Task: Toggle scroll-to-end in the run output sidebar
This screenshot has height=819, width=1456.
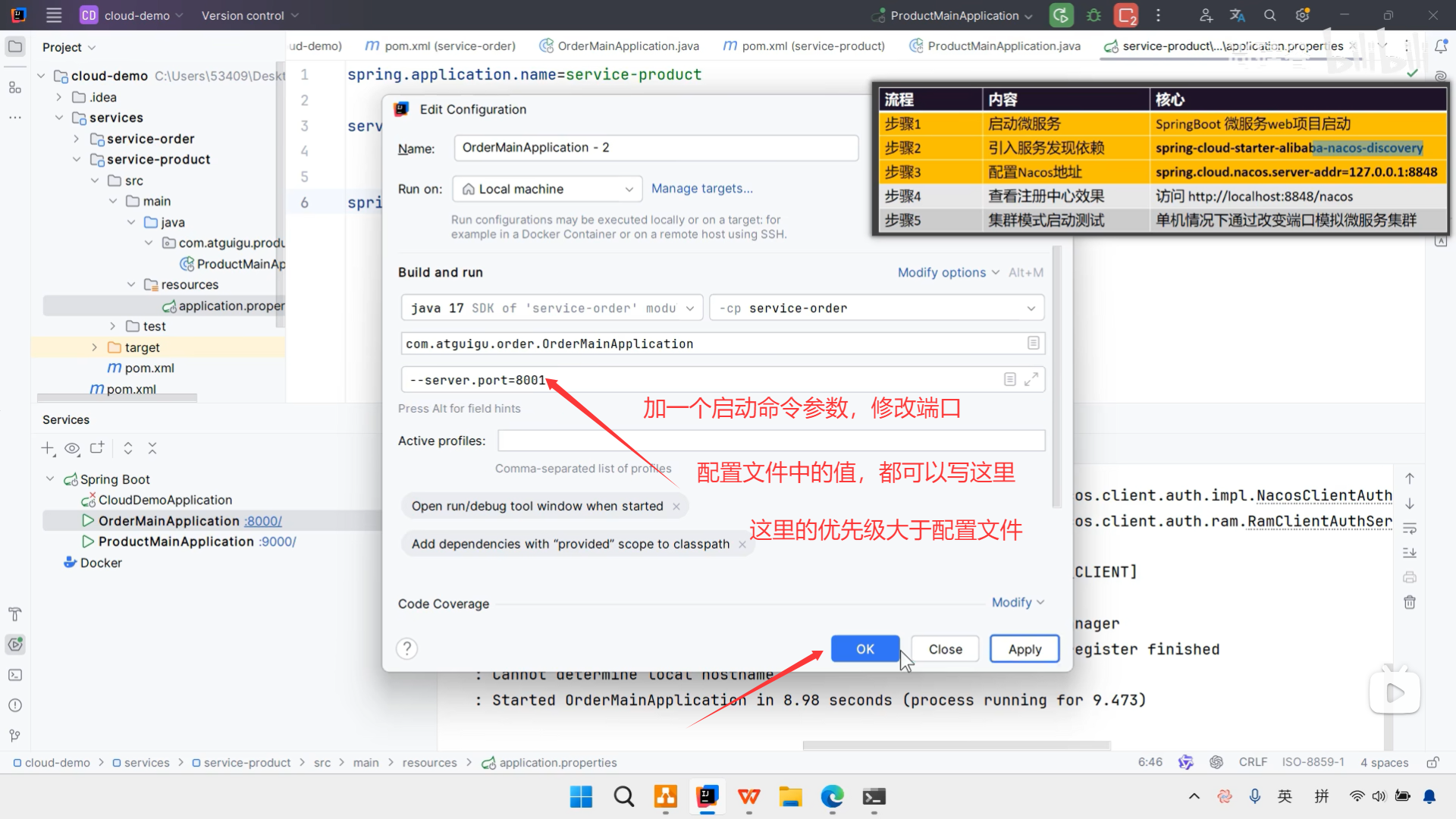Action: 1410,552
